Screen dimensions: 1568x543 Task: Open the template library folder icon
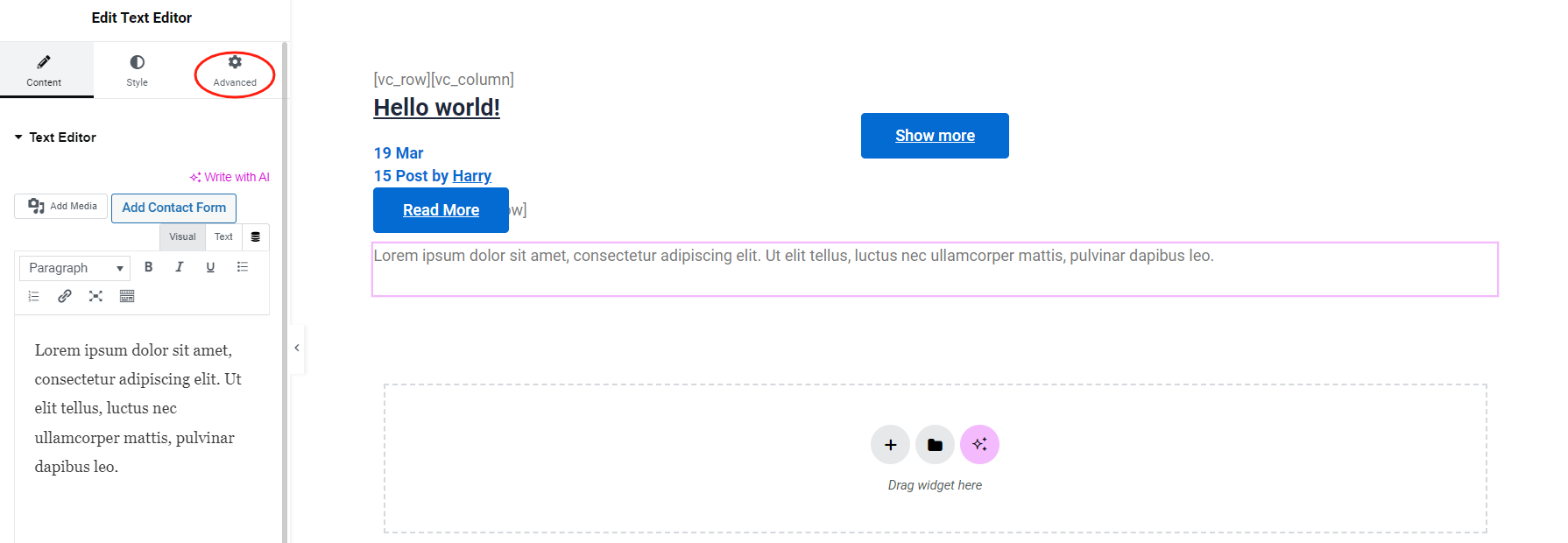point(935,444)
